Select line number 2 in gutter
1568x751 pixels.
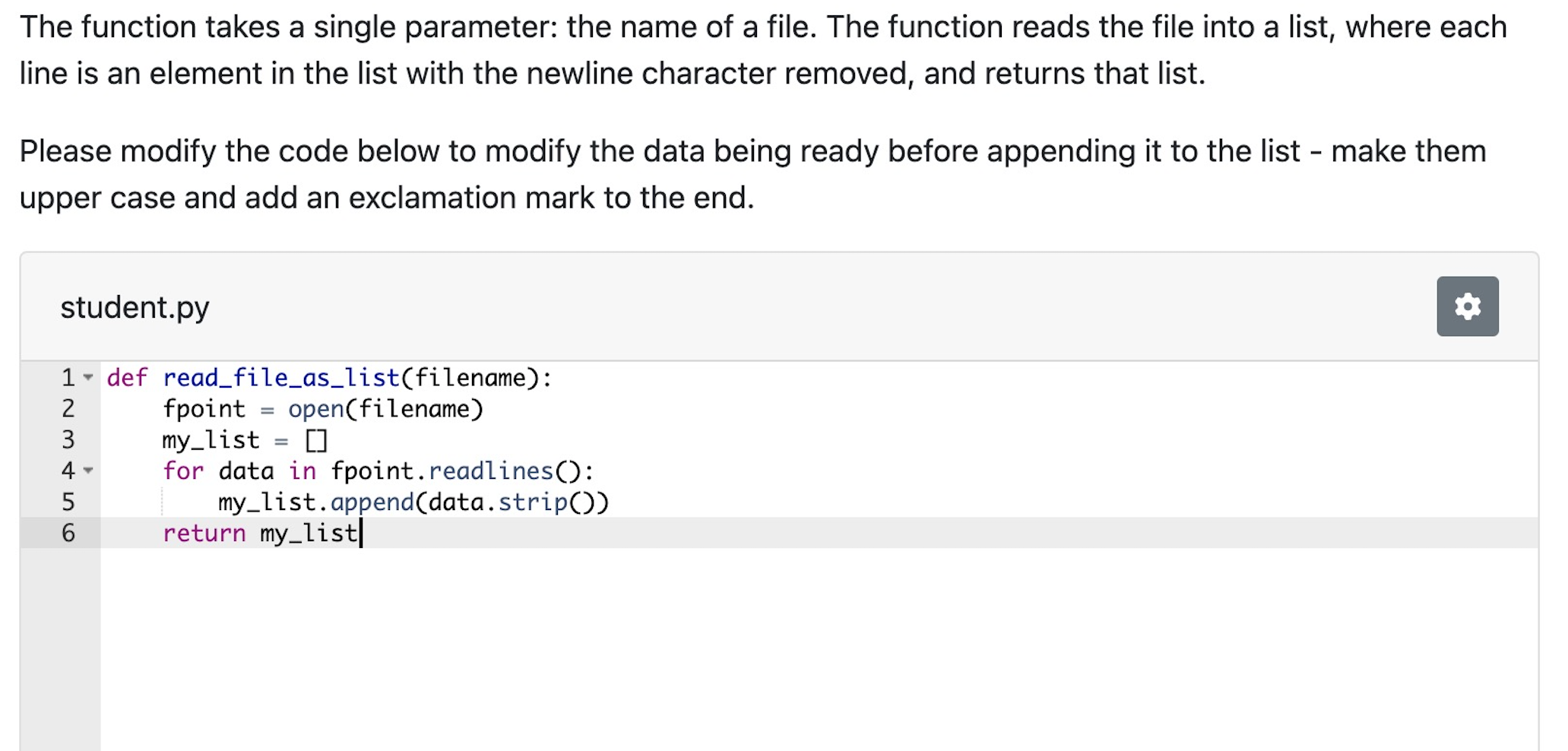[x=68, y=409]
